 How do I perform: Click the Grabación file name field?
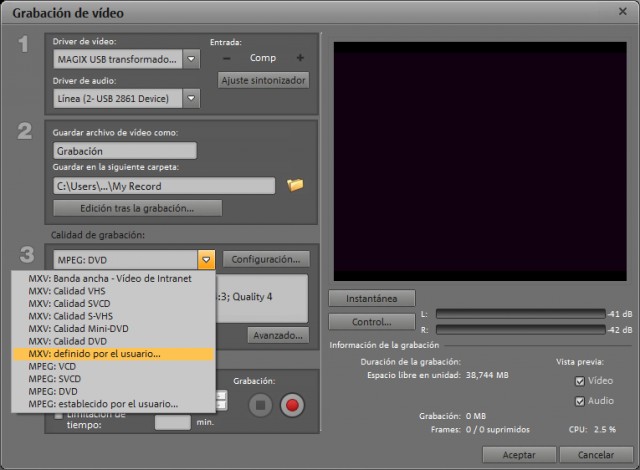(125, 151)
